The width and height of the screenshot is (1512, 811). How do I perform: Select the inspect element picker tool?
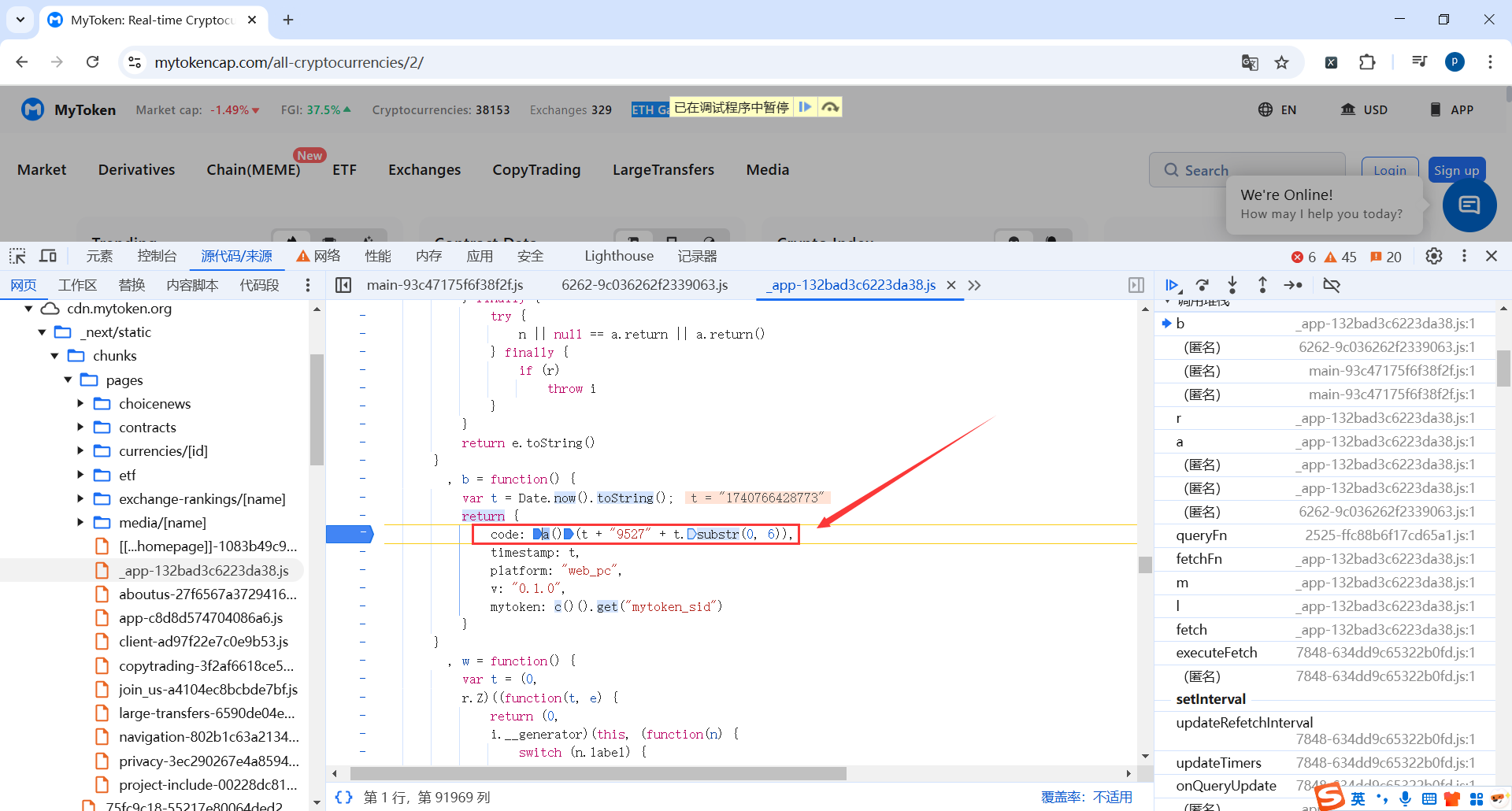click(x=17, y=256)
